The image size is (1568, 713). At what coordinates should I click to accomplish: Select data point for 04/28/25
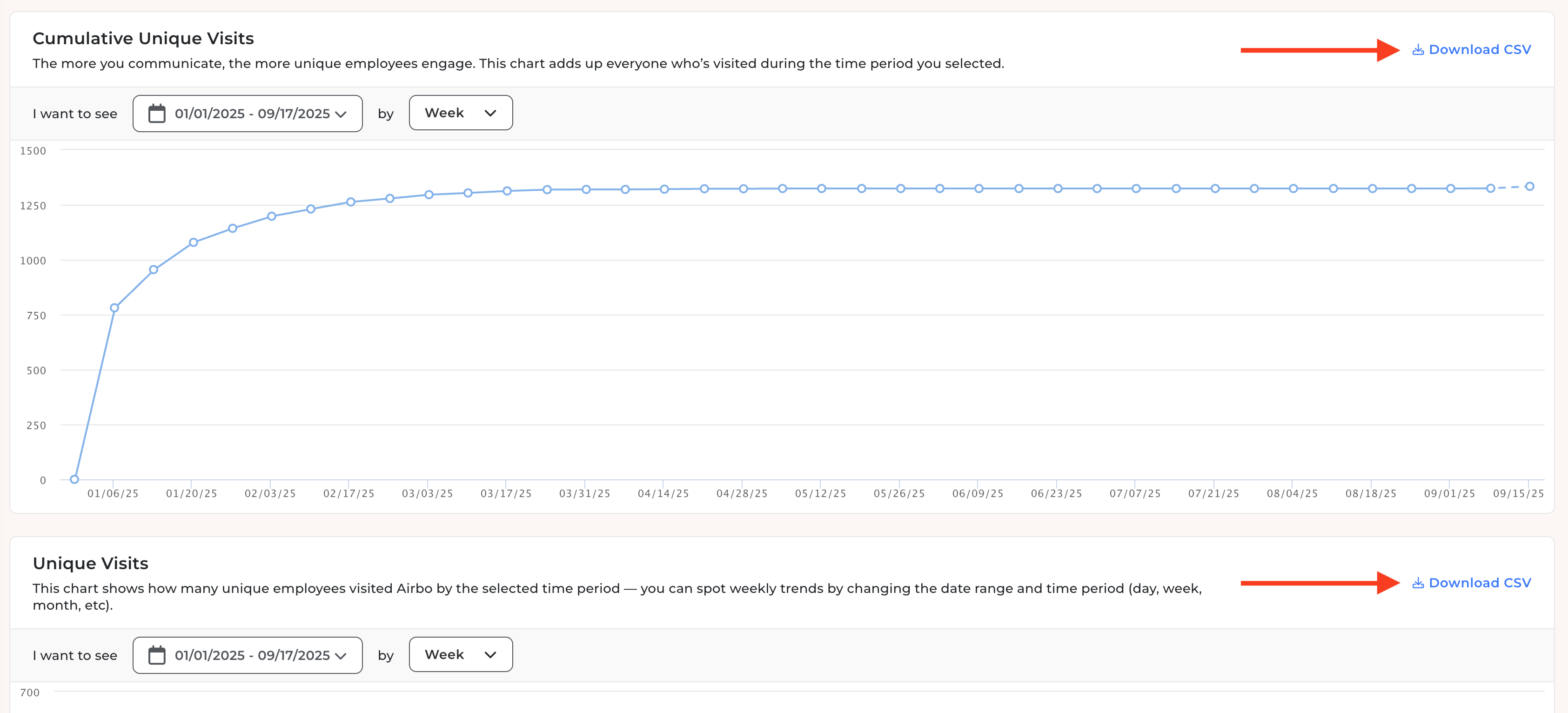743,189
